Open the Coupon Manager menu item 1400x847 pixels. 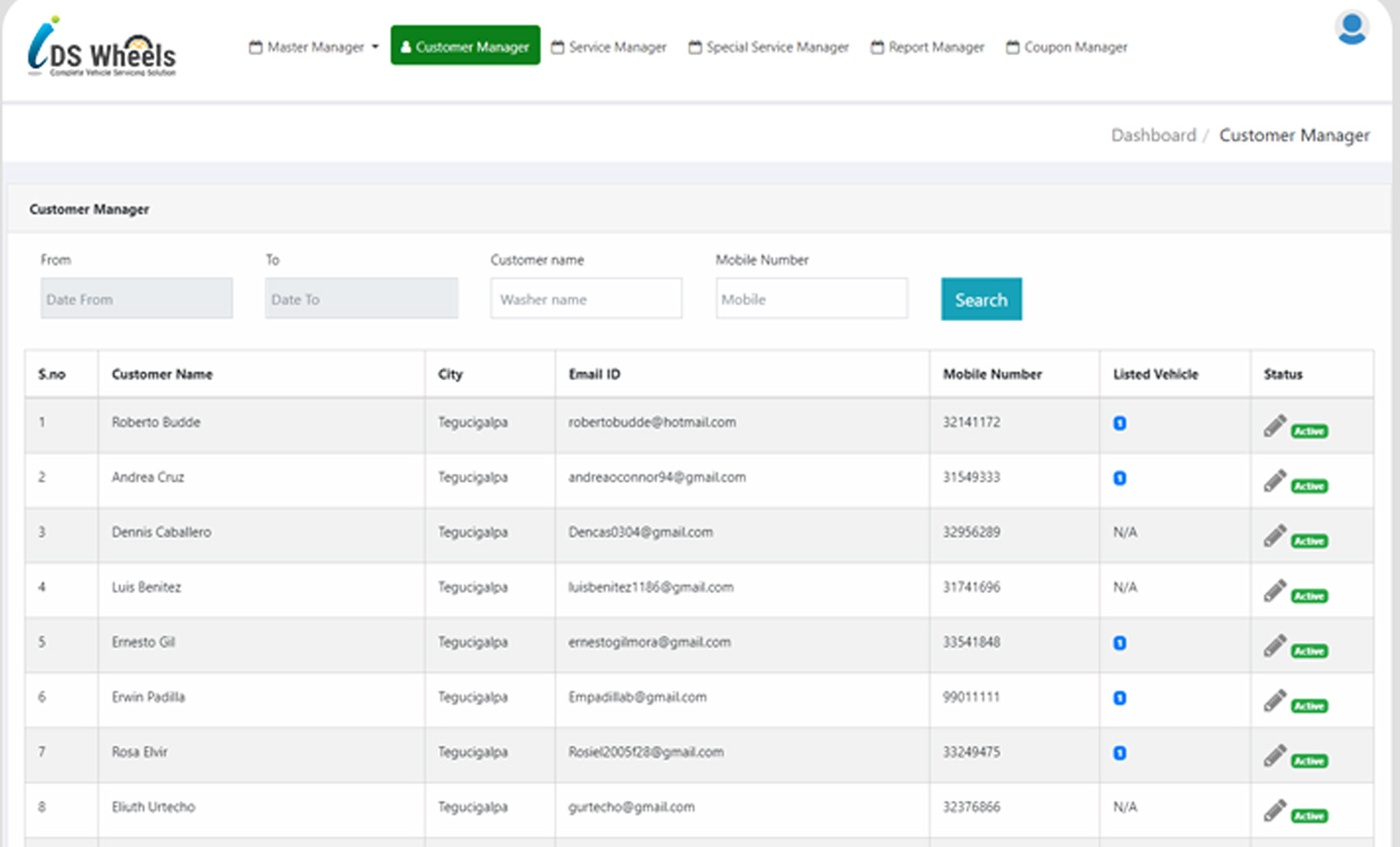1066,47
